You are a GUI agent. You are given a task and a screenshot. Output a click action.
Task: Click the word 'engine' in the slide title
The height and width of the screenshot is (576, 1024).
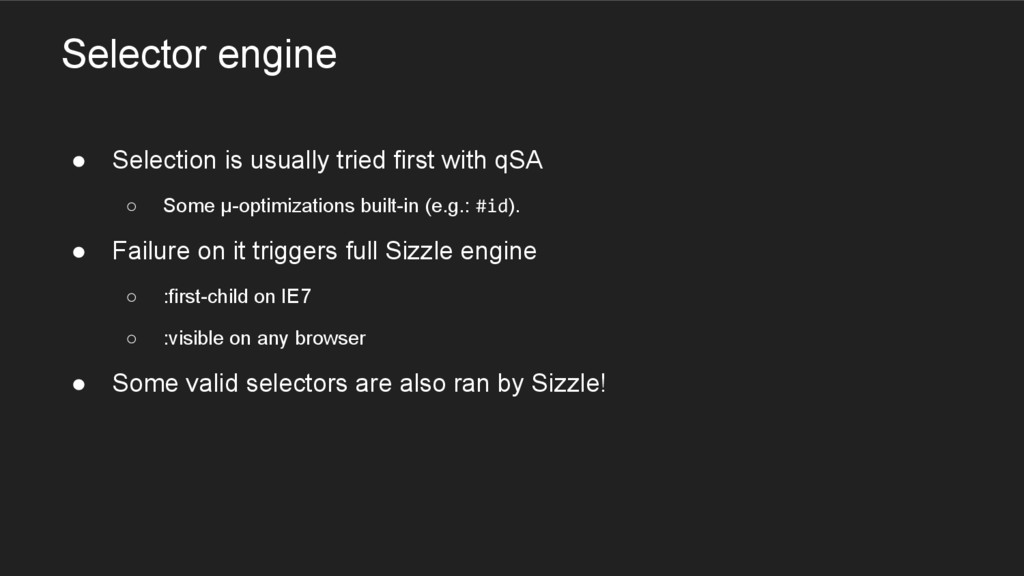[277, 56]
